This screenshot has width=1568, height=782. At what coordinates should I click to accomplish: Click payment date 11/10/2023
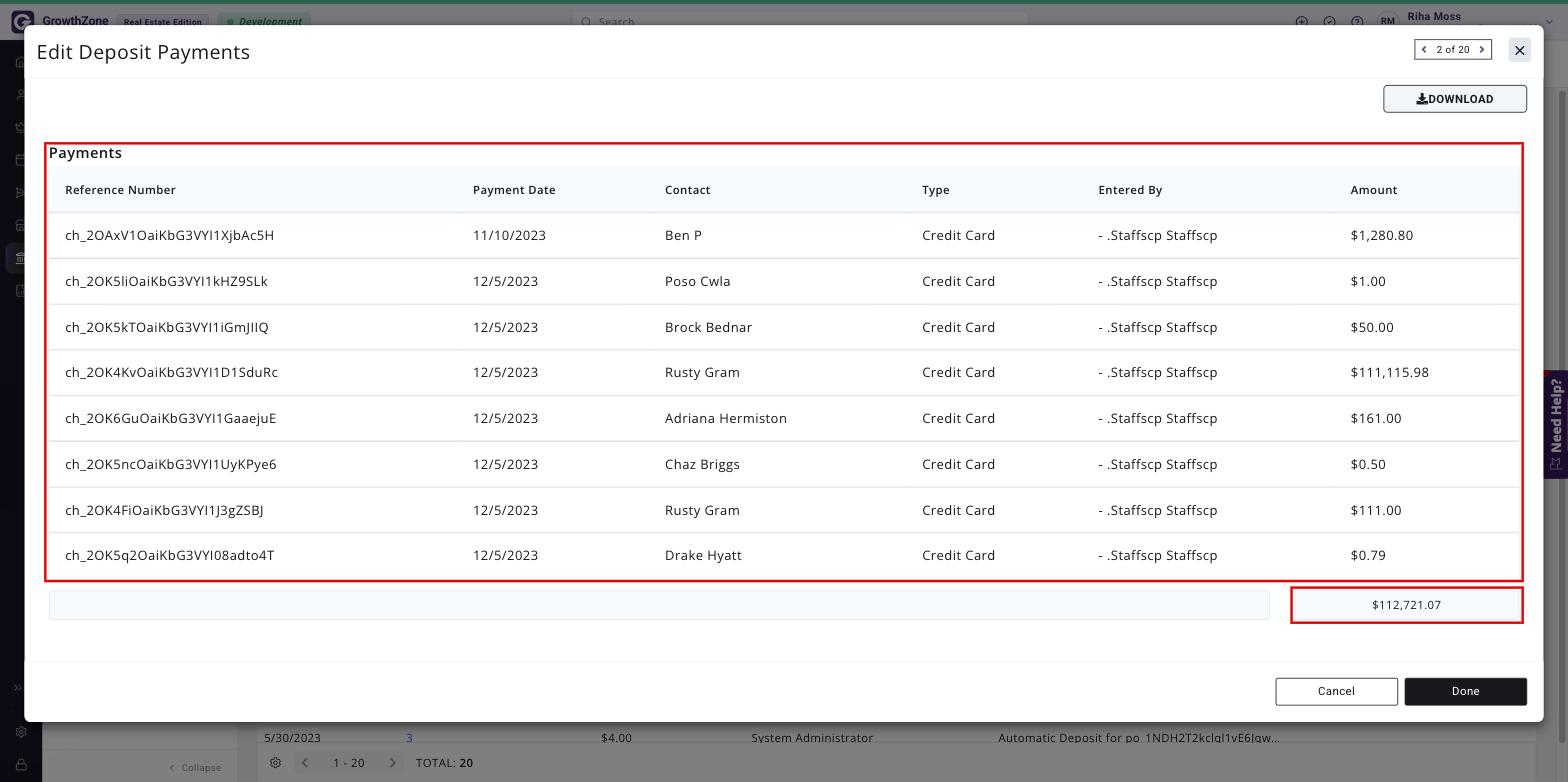pyautogui.click(x=509, y=236)
